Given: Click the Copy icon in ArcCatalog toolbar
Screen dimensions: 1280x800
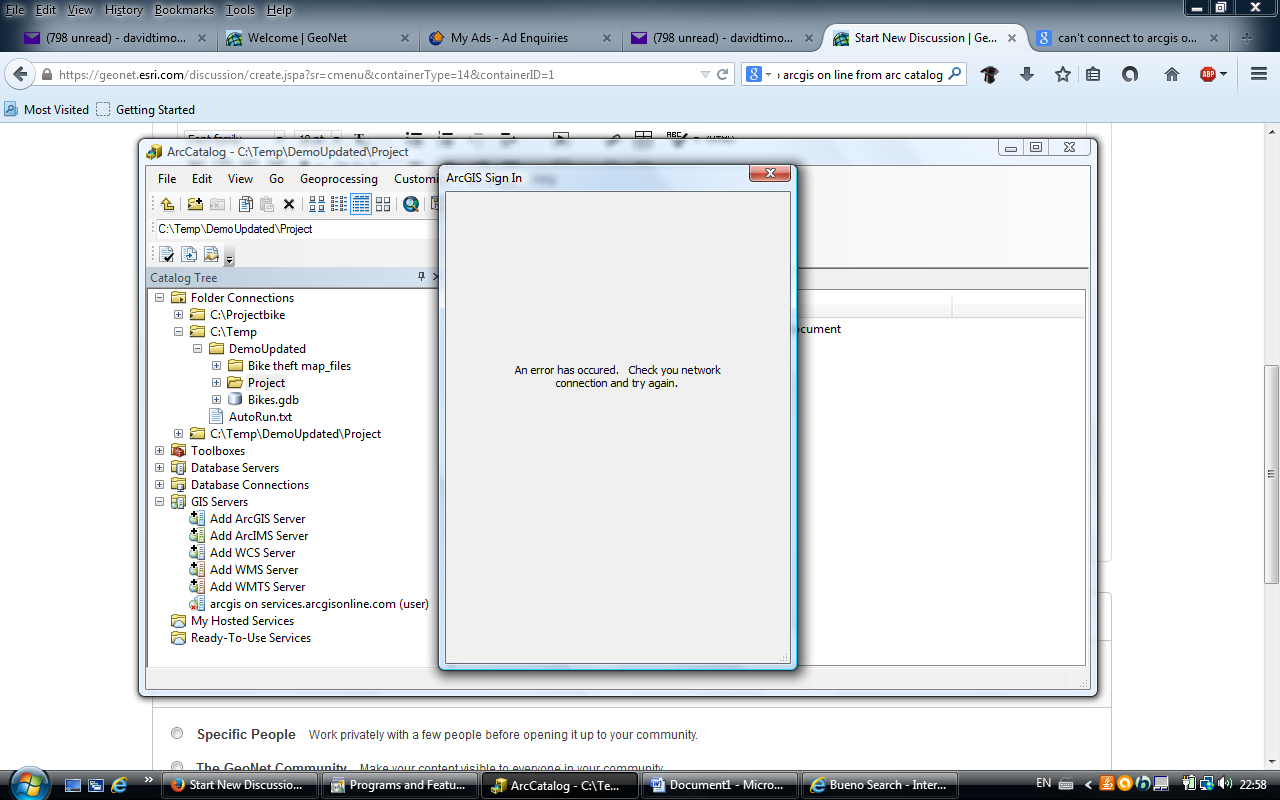Looking at the screenshot, I should (245, 204).
